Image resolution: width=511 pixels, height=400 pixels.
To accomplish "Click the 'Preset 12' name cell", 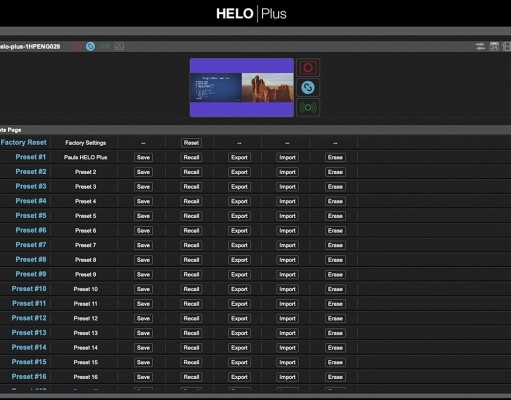I will (x=86, y=319).
